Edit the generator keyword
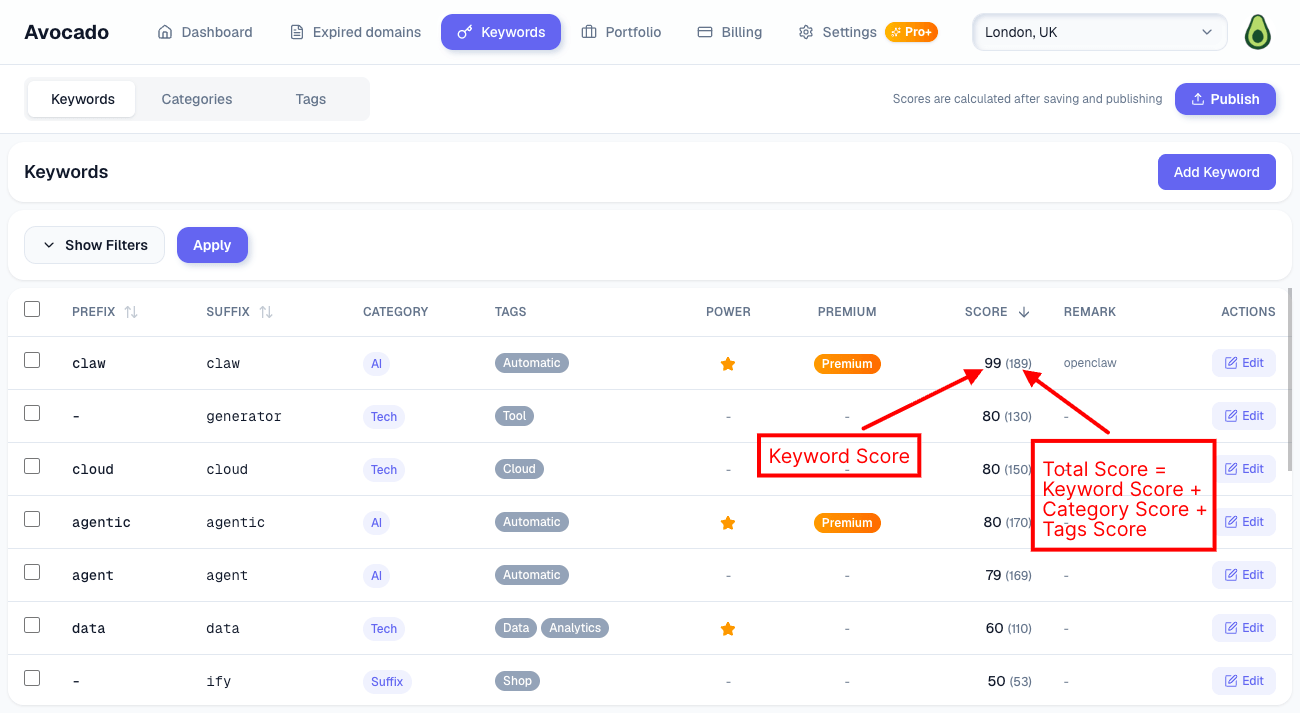This screenshot has width=1300, height=713. point(1244,416)
